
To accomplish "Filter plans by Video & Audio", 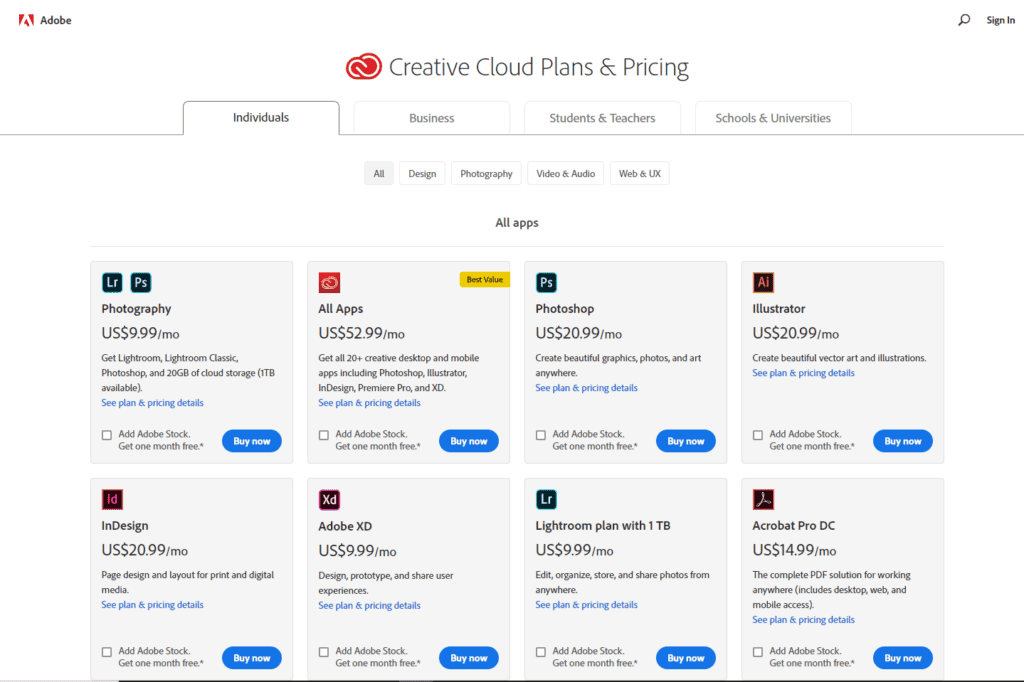I will coord(566,174).
